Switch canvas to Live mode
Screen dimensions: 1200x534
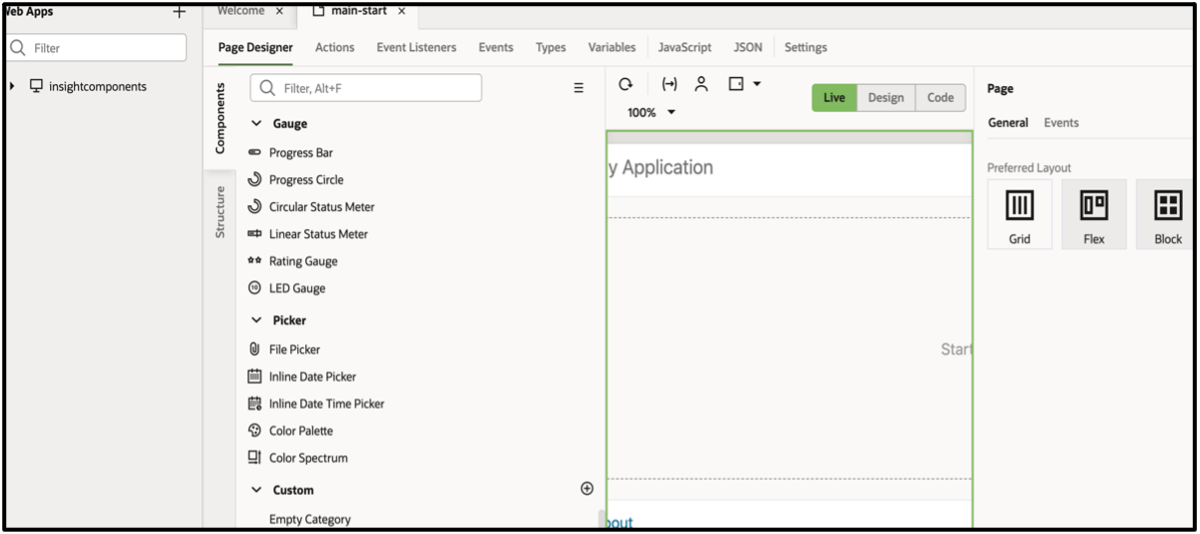[x=834, y=97]
